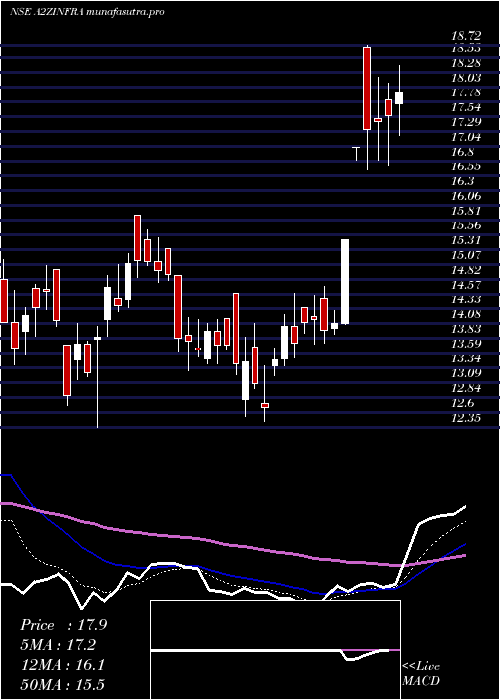Click the 50MA : 15.5 readout
500x700 pixels.
coord(62,685)
